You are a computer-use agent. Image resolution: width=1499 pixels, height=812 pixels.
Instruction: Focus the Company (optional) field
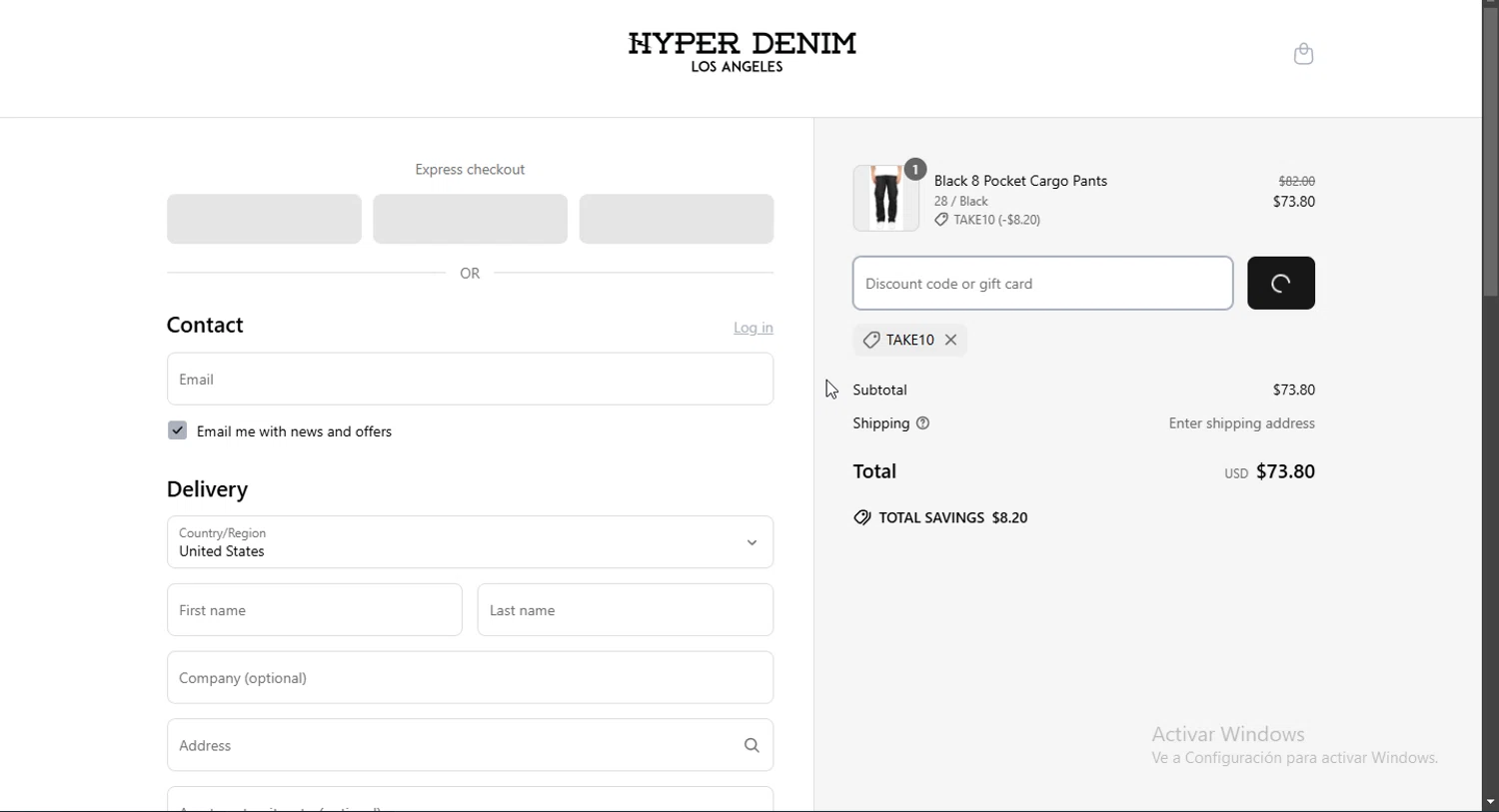tap(470, 678)
